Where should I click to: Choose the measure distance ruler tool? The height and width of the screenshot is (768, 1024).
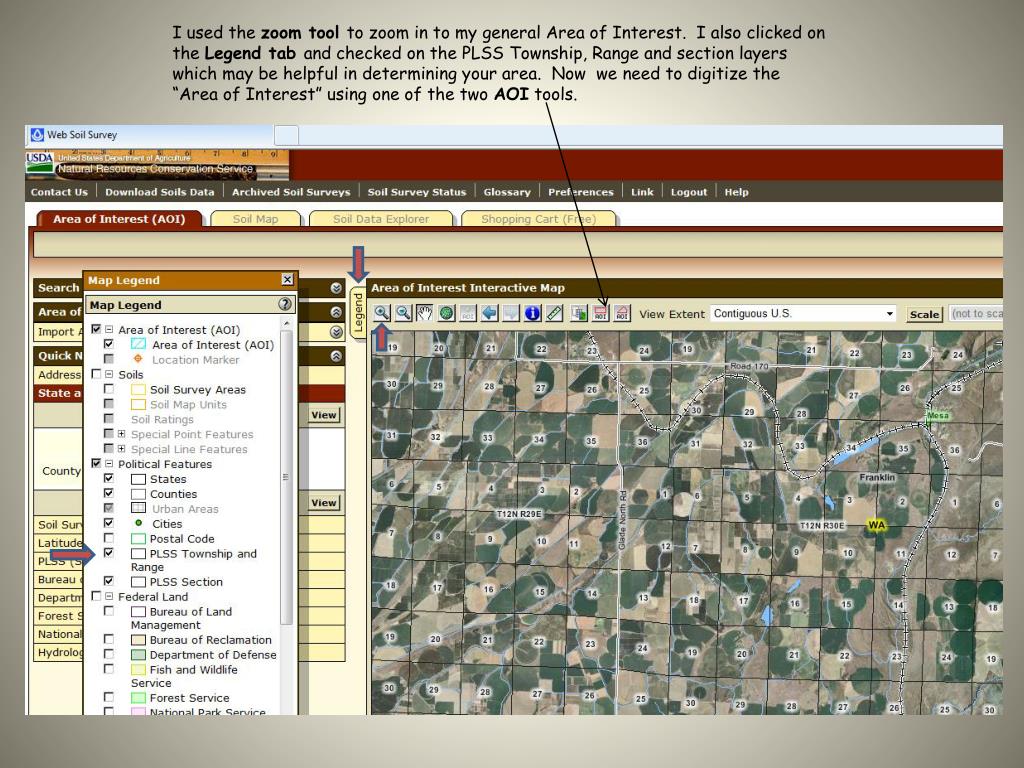pyautogui.click(x=554, y=313)
